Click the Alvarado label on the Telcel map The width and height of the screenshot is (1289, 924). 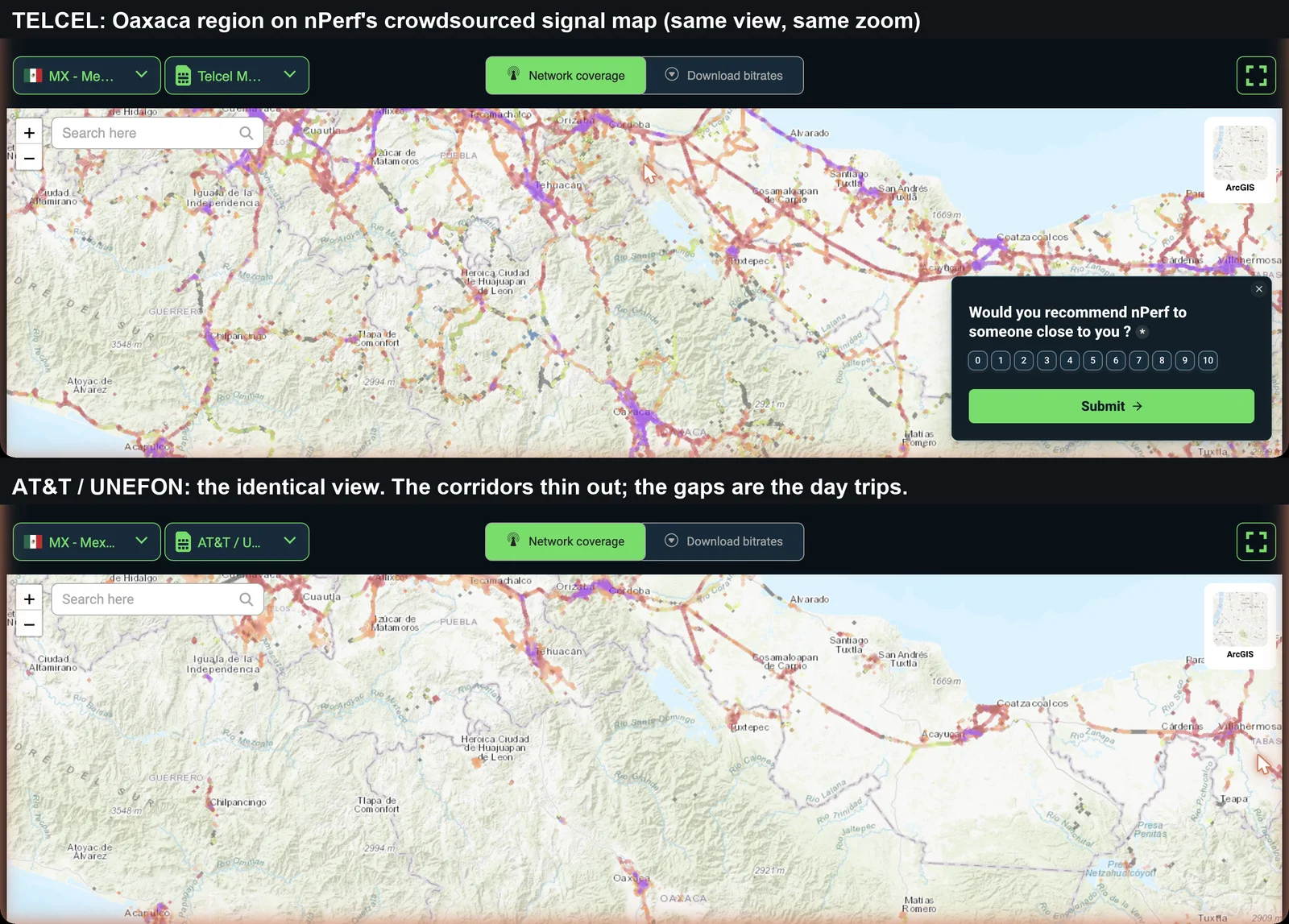[x=809, y=133]
